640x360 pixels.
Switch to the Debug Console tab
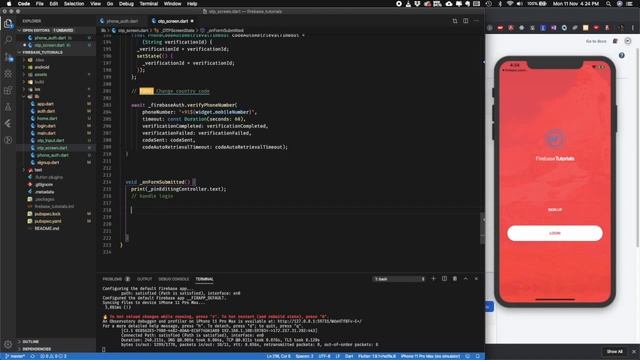173,279
